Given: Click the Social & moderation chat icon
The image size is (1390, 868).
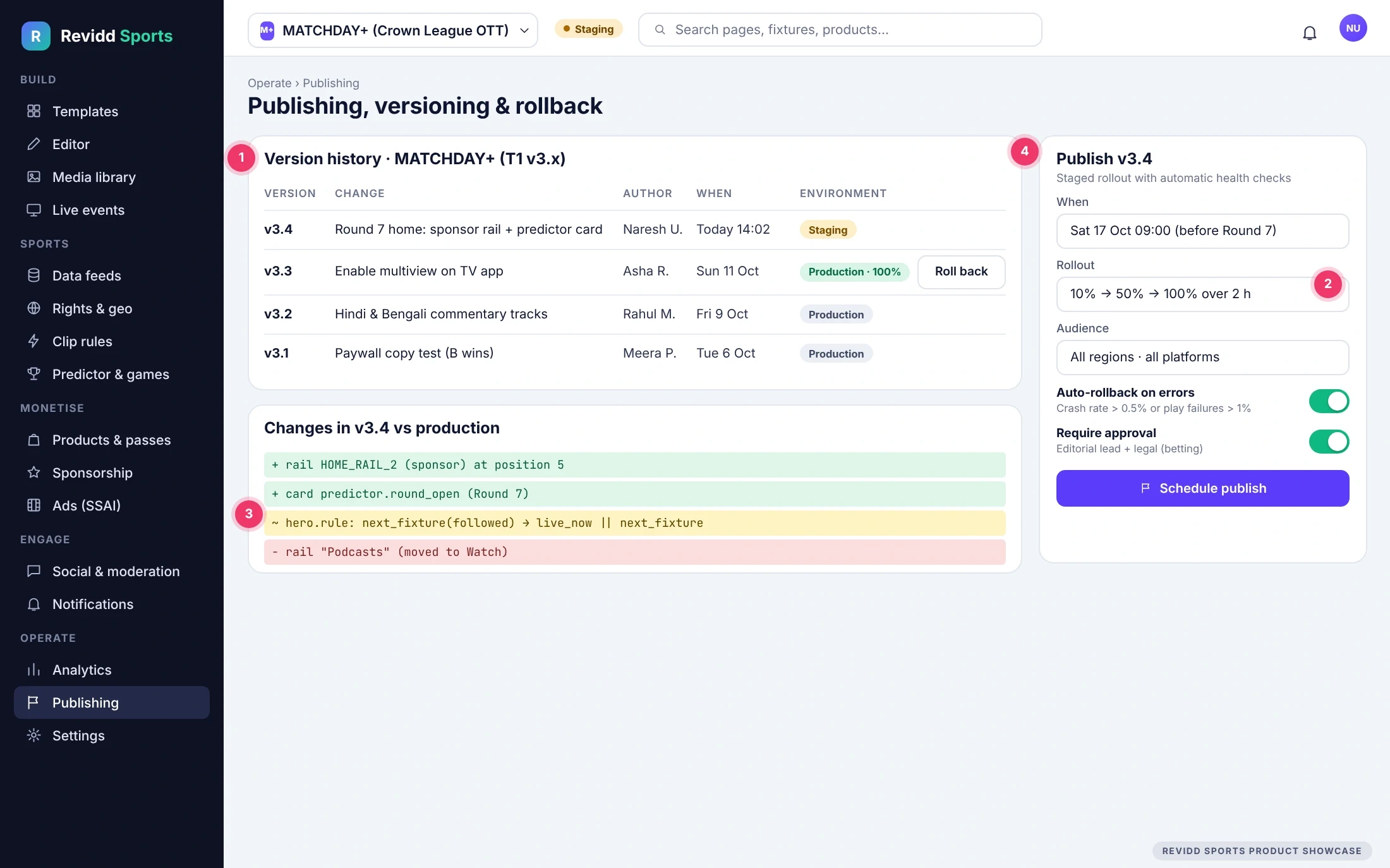Looking at the screenshot, I should [x=33, y=571].
